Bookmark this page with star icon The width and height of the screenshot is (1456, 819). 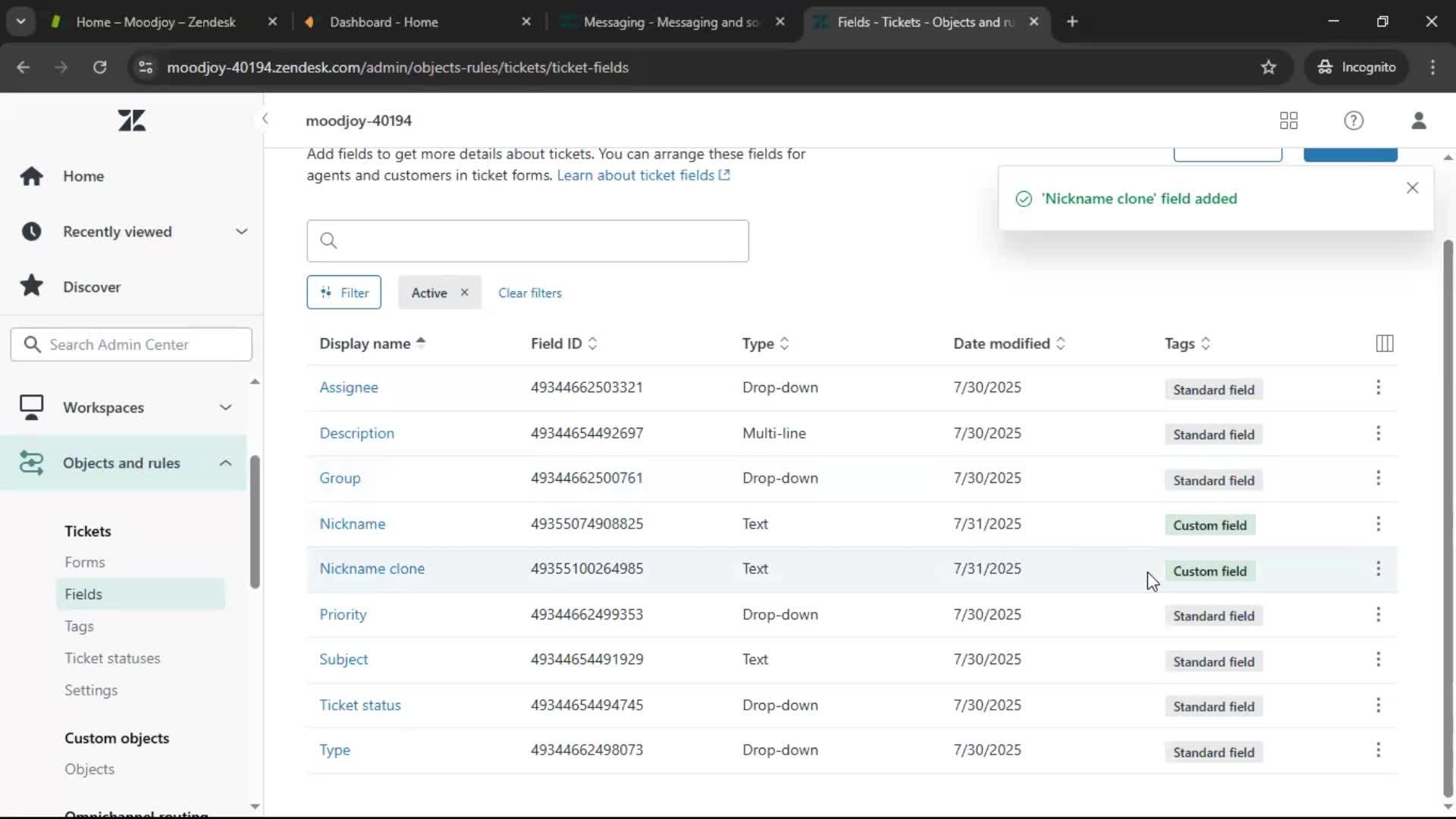tap(1268, 67)
